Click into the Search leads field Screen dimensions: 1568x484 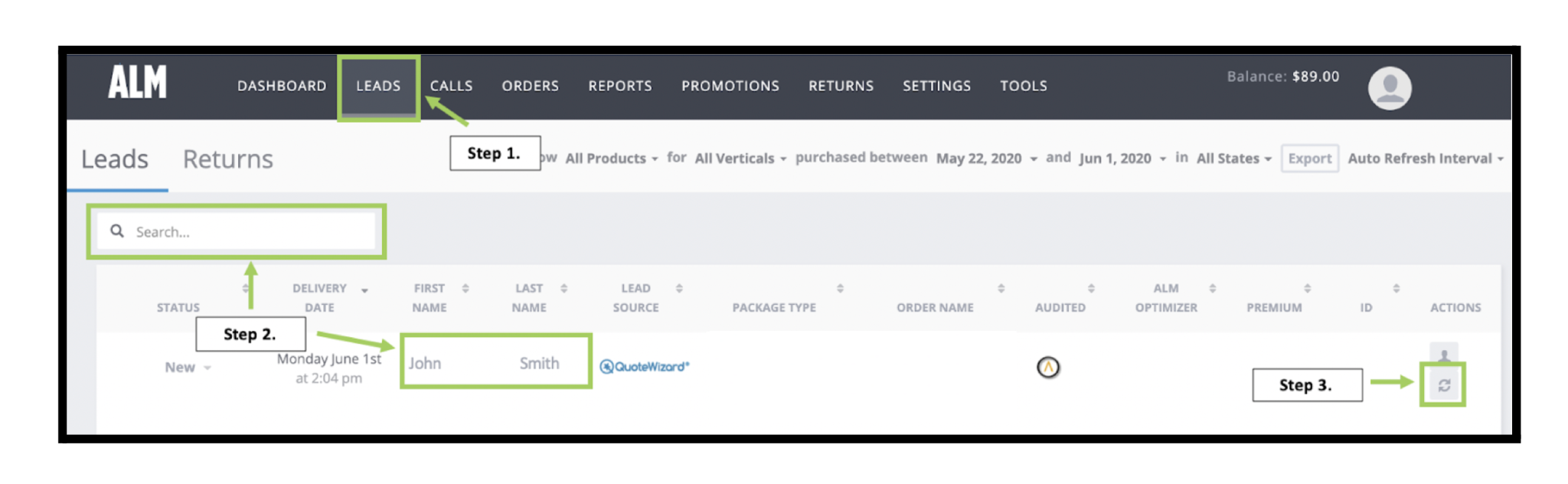[236, 231]
